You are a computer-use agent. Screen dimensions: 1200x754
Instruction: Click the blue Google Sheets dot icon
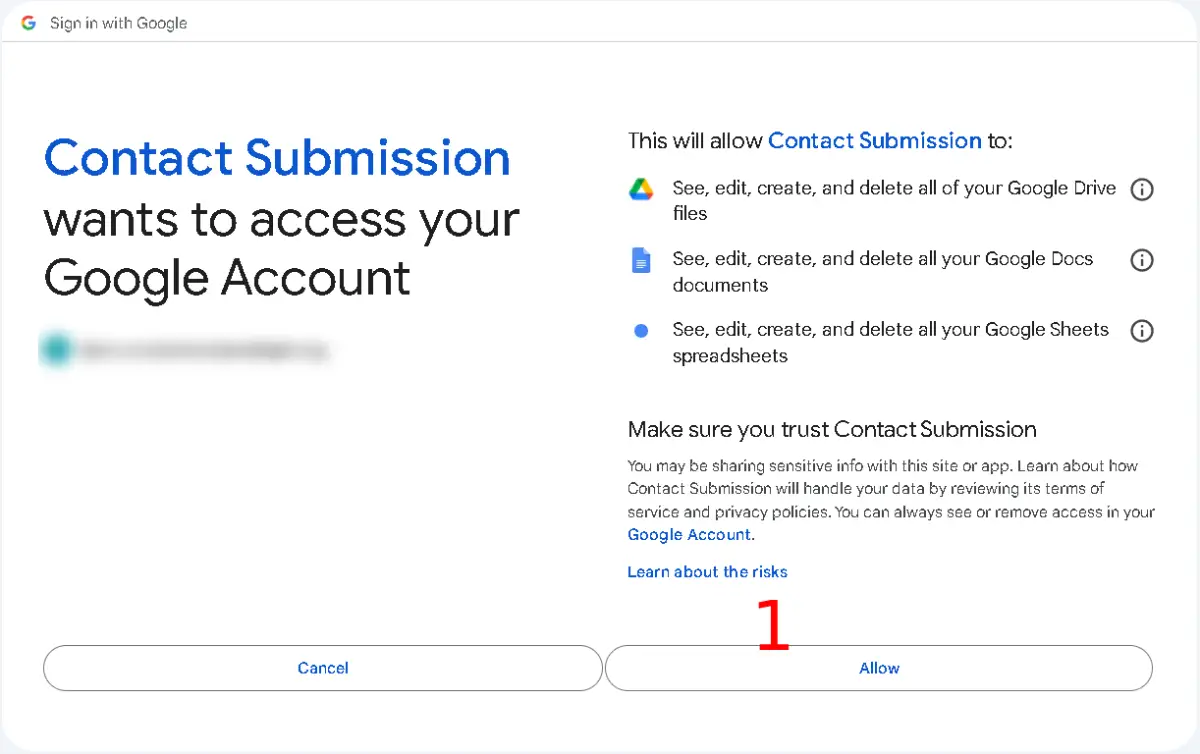click(641, 331)
